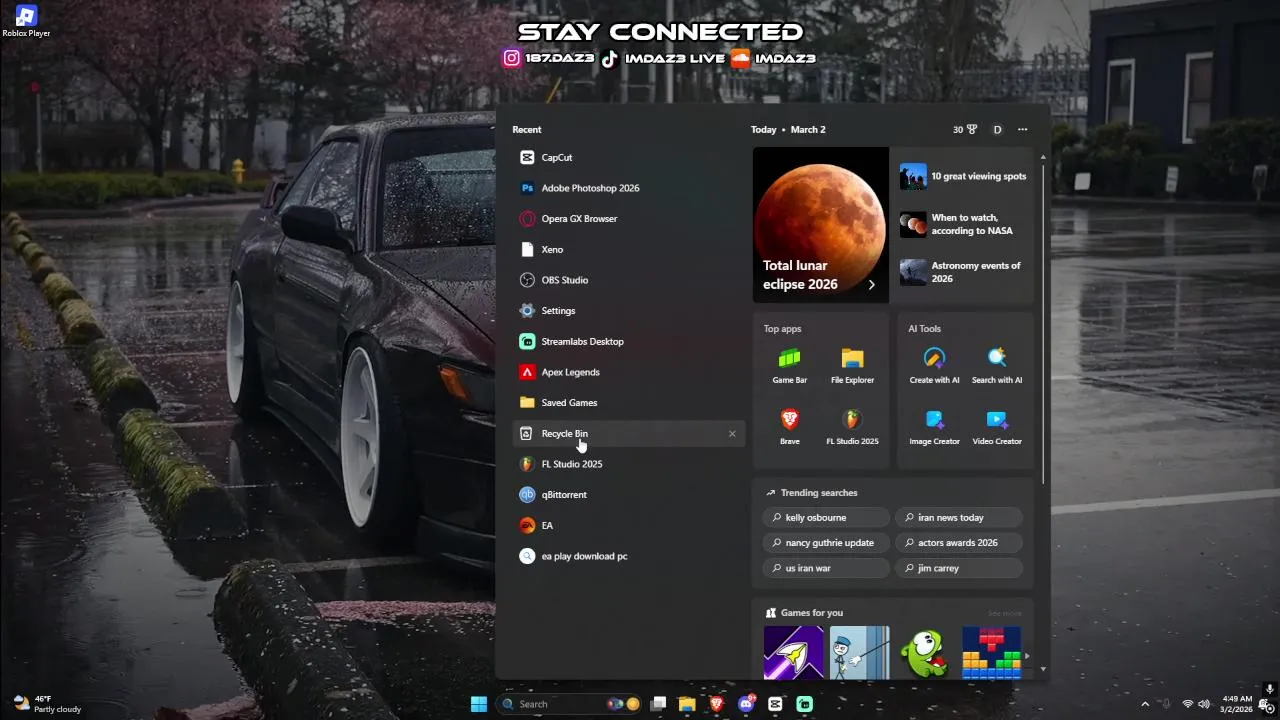Open Streamlabs from the taskbar
Viewport: 1280px width, 720px height.
[805, 704]
